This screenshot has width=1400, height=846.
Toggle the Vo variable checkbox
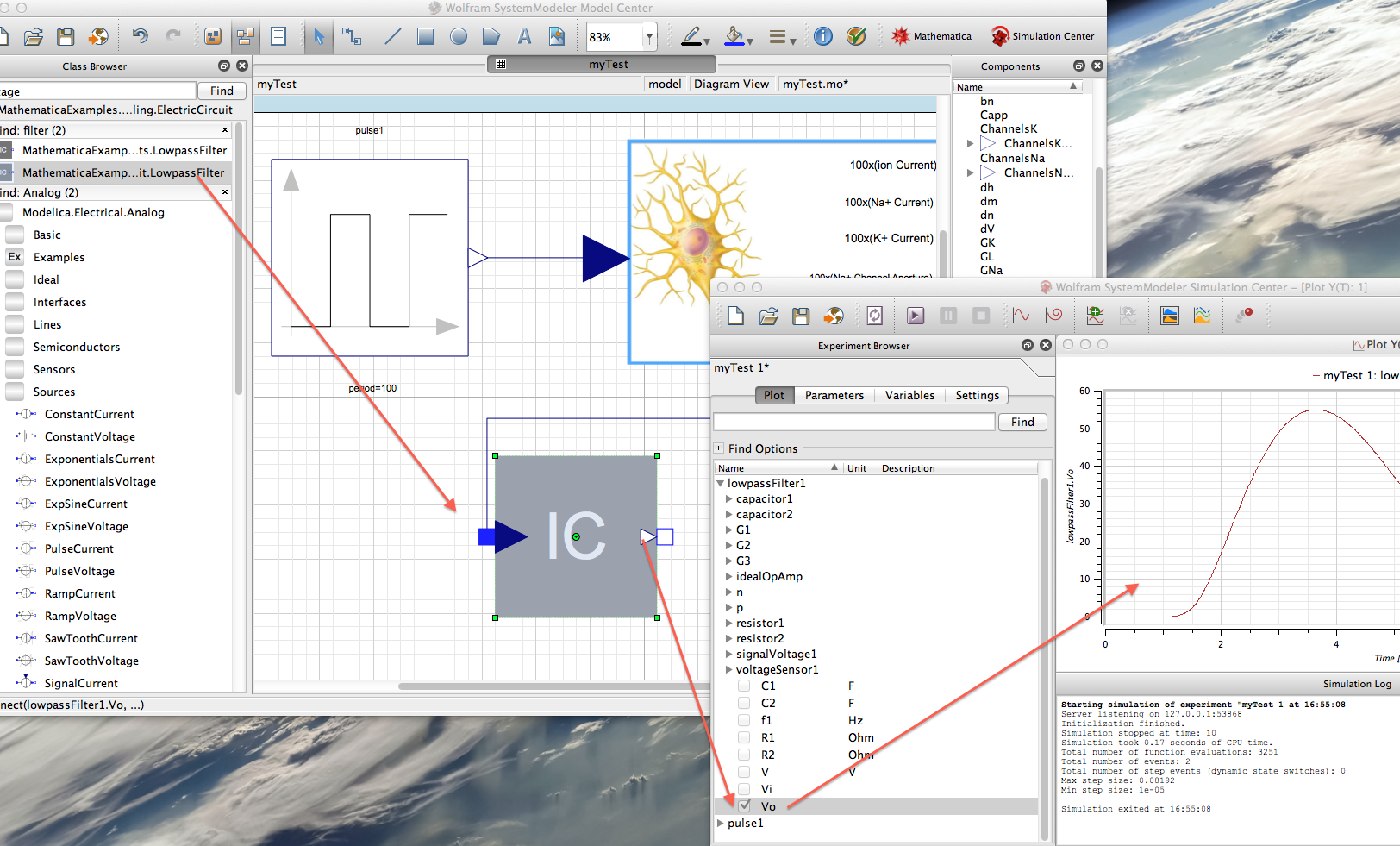pos(744,806)
